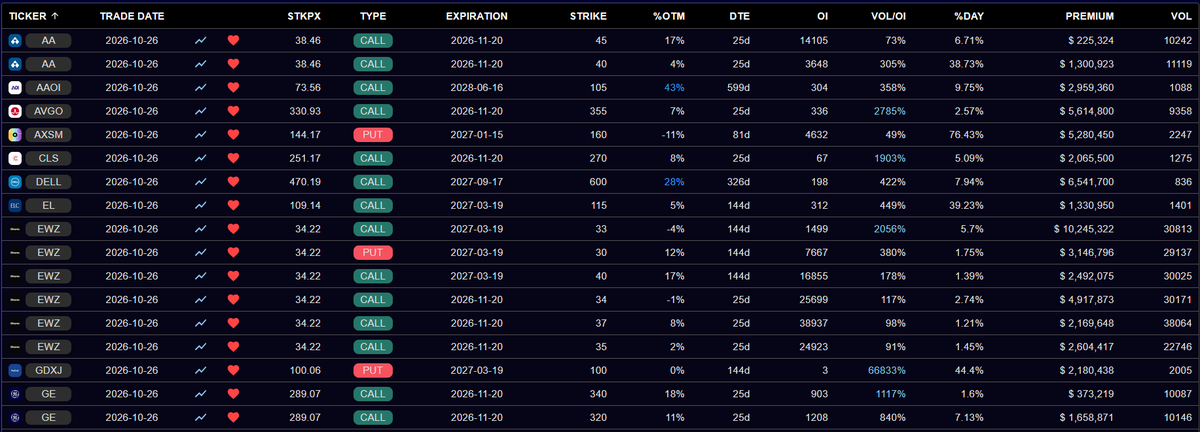
Task: Open the chart icon in the DELL row
Action: pos(203,181)
